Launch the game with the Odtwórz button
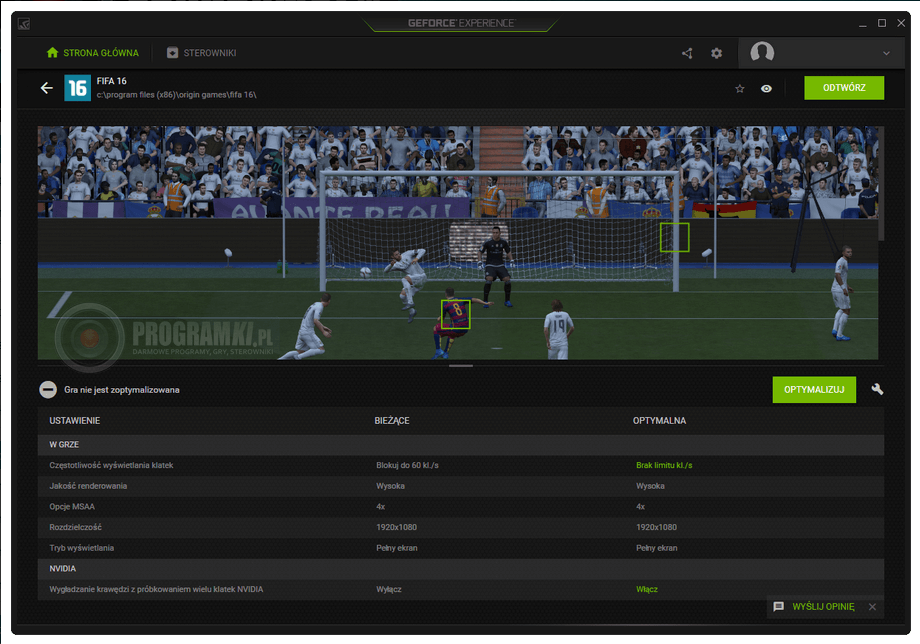The image size is (920, 644). point(844,88)
